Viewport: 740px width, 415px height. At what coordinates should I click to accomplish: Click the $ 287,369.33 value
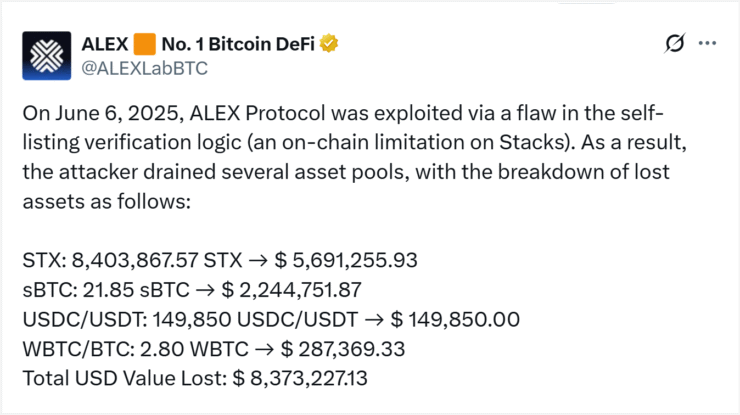[343, 349]
